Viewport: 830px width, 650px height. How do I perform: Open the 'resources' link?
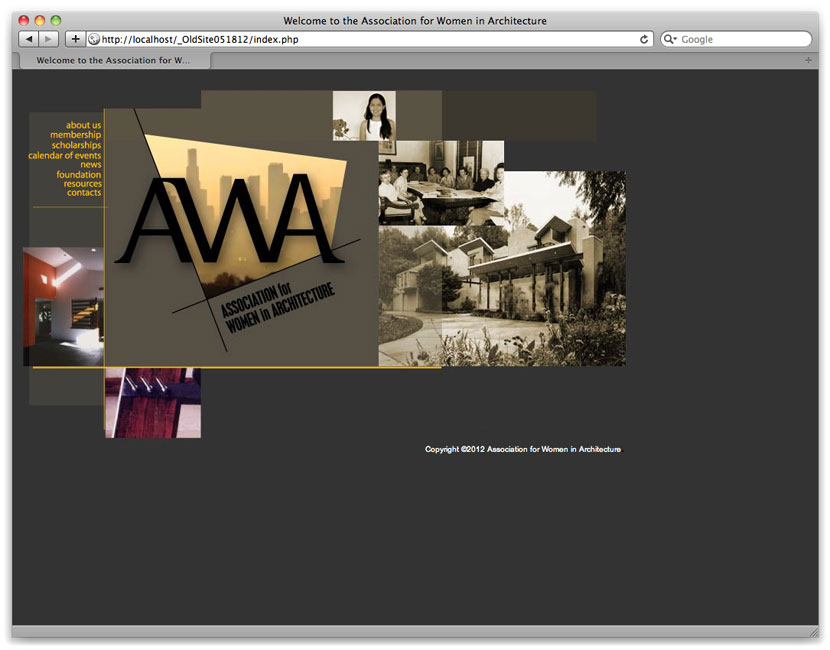click(x=83, y=184)
